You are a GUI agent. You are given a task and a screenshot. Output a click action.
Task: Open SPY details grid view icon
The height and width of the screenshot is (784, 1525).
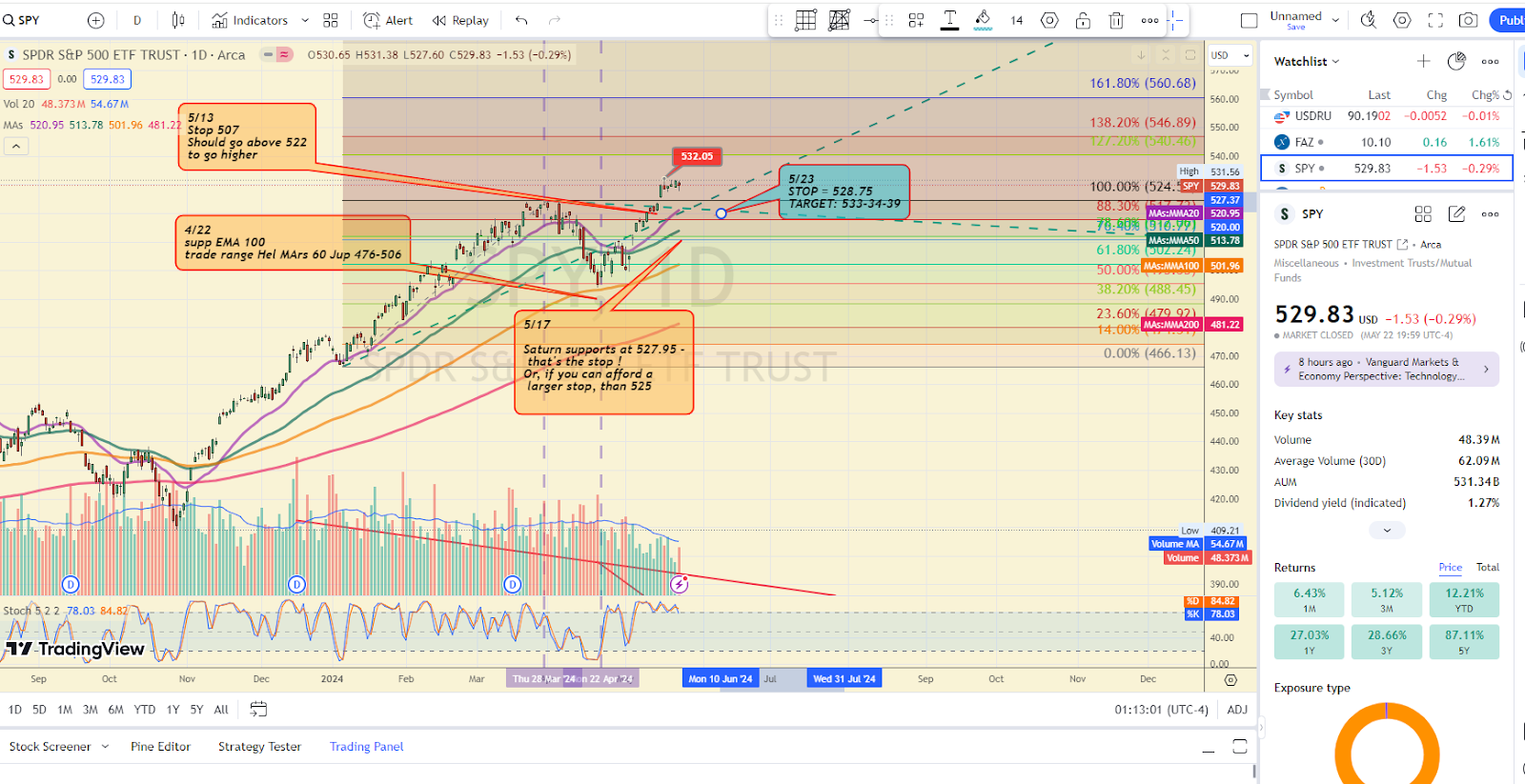click(1423, 214)
